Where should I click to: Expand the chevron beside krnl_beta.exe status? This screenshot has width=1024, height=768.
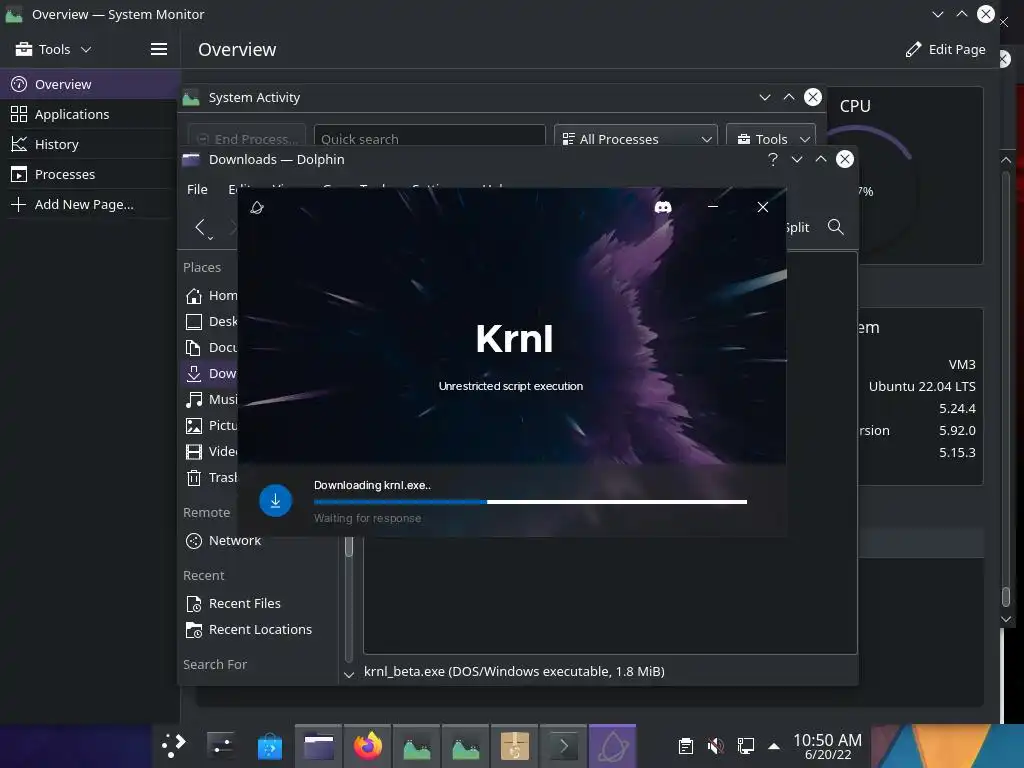point(349,675)
